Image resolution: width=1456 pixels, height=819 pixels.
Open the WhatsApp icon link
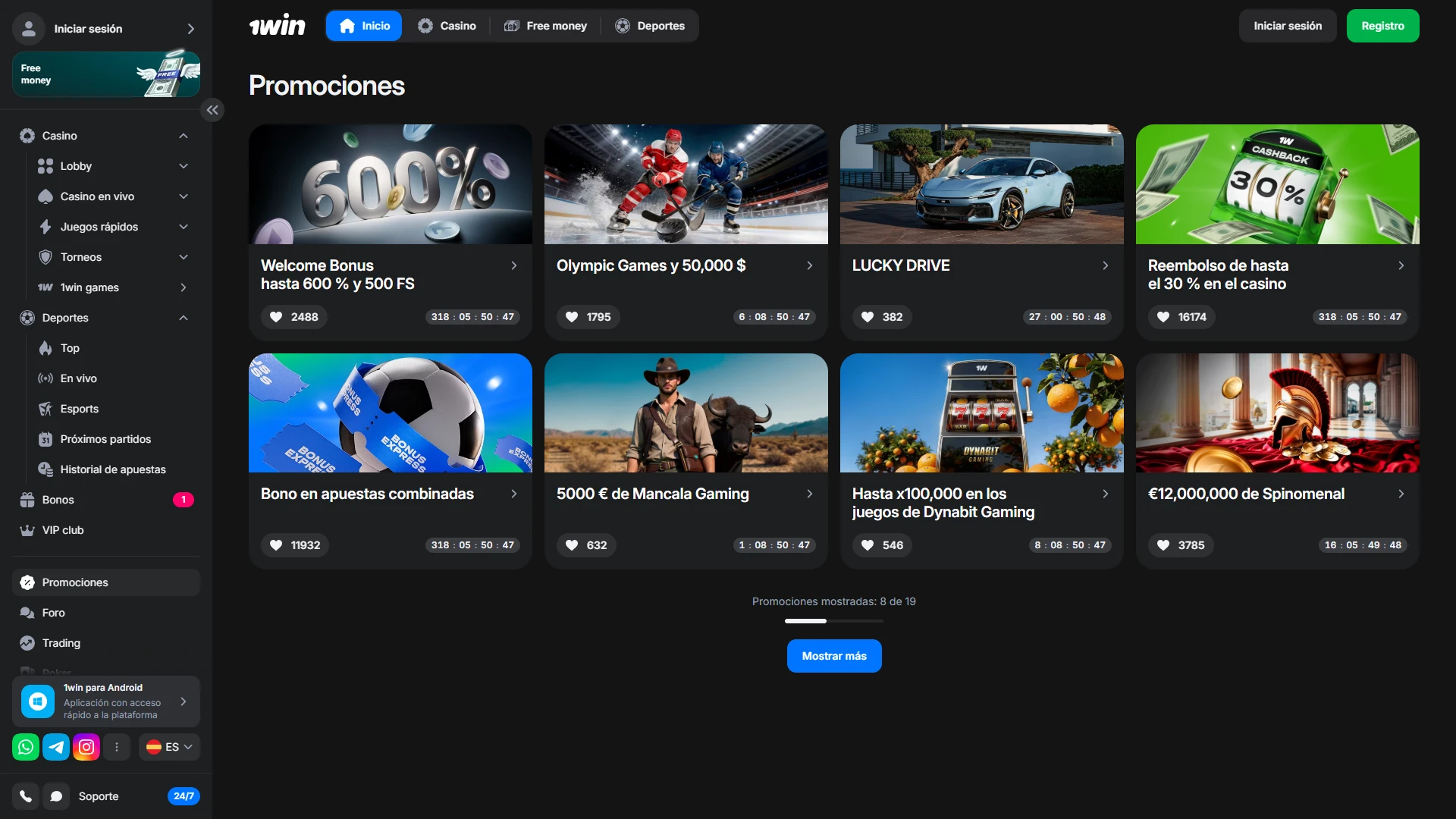coord(26,747)
